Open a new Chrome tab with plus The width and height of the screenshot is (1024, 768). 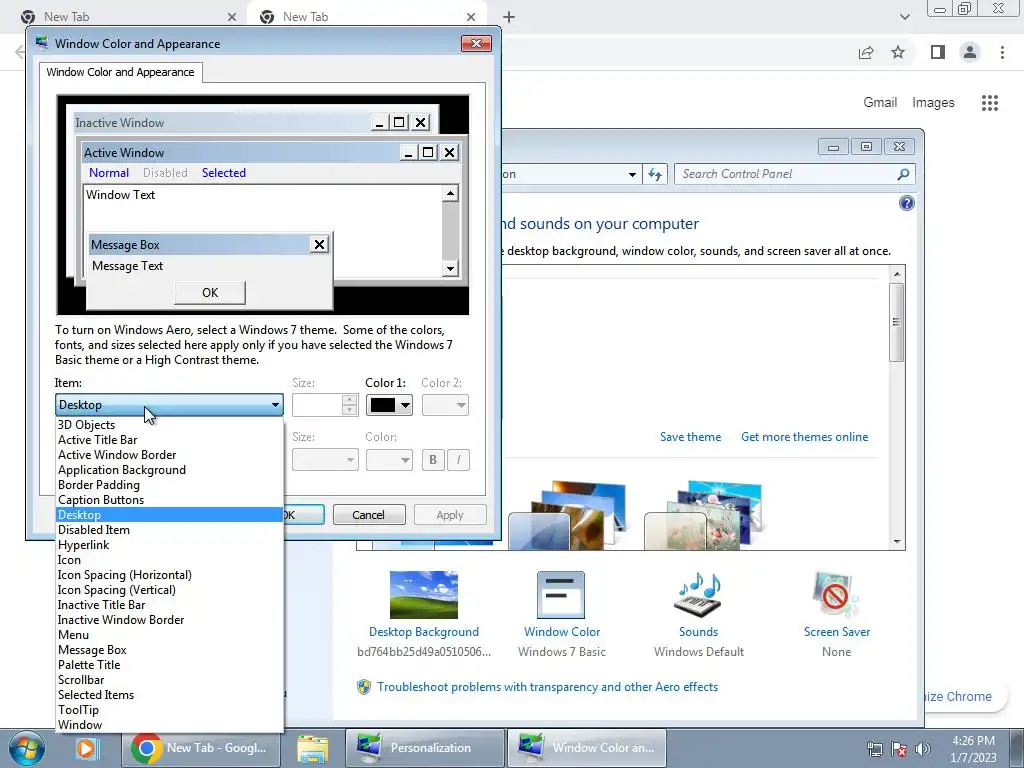click(x=509, y=17)
